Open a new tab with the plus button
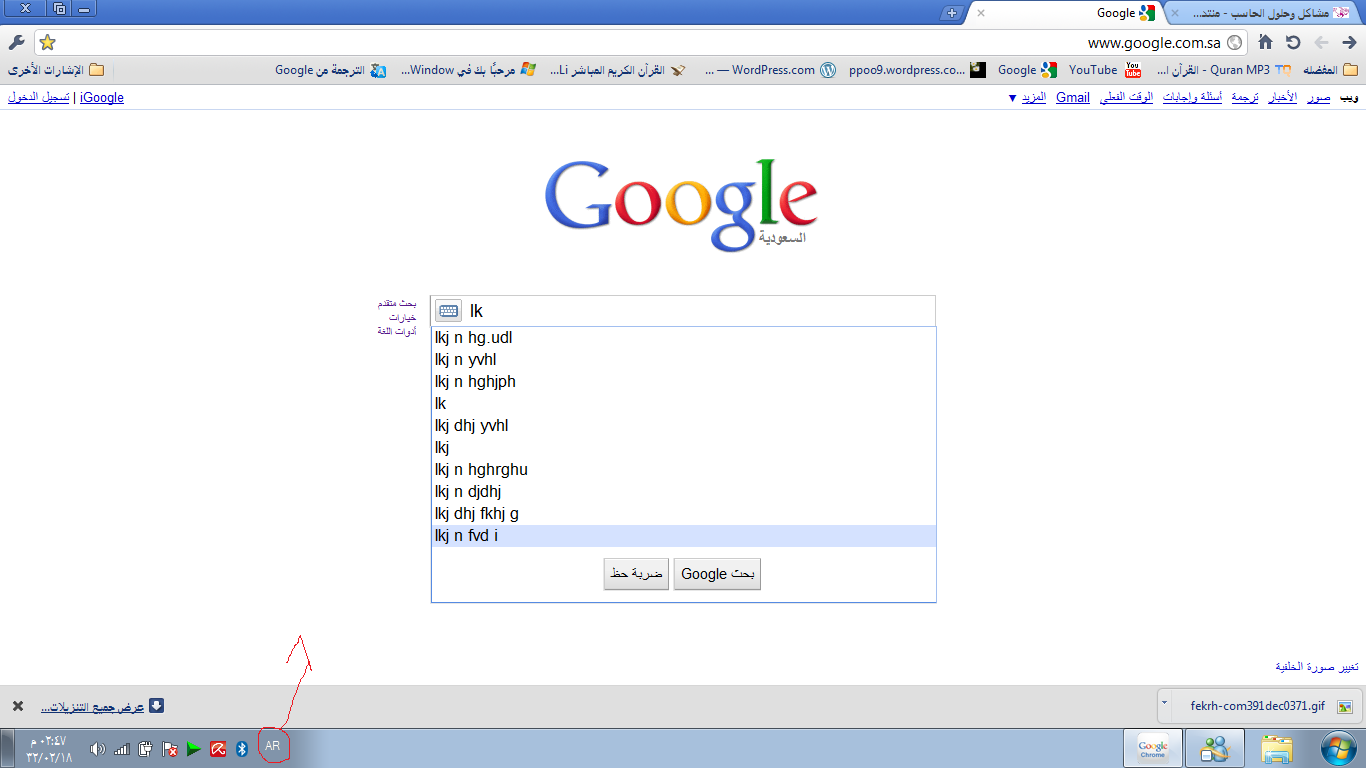The image size is (1366, 768). 952,13
